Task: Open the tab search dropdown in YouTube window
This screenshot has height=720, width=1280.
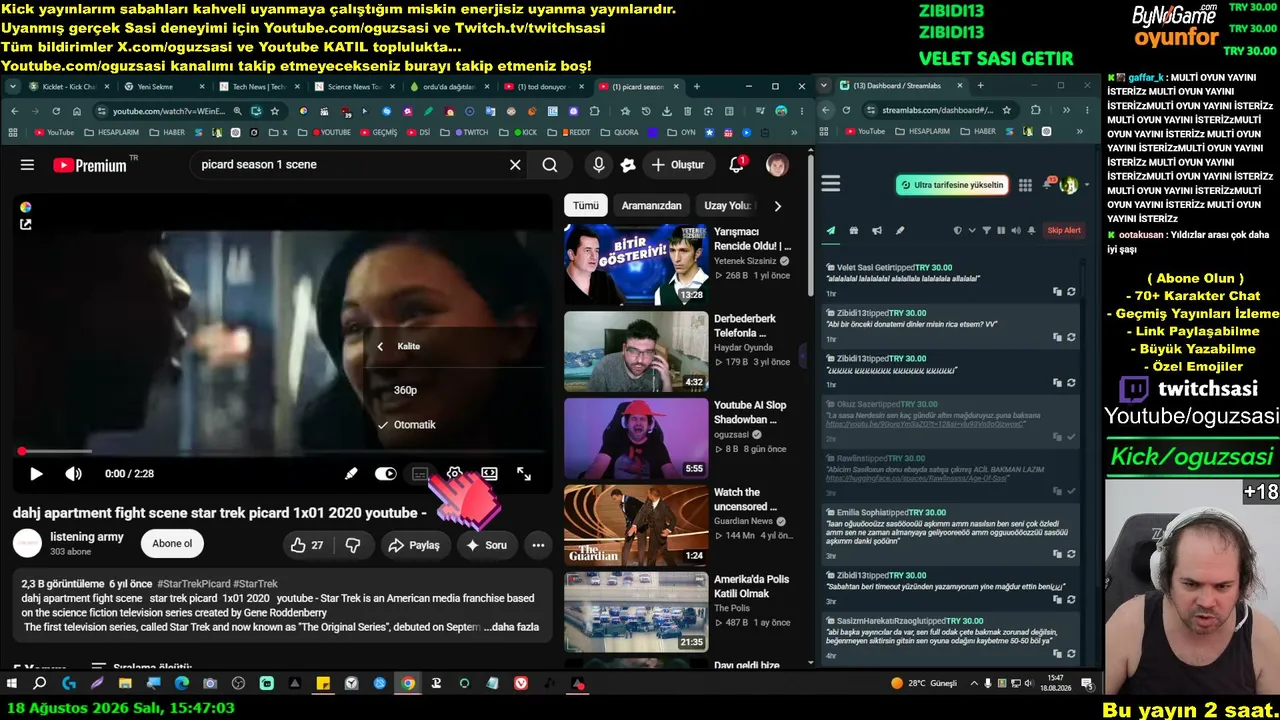Action: [12, 87]
